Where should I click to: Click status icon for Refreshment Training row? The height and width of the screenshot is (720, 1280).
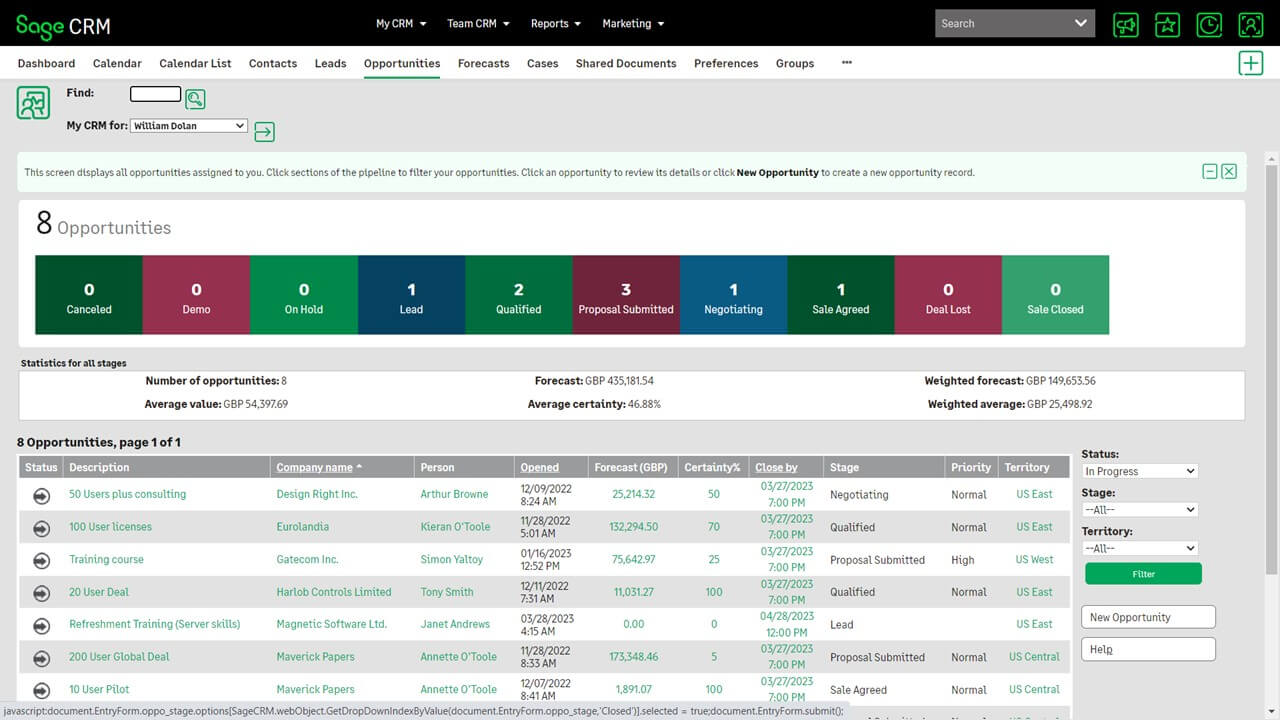[41, 625]
